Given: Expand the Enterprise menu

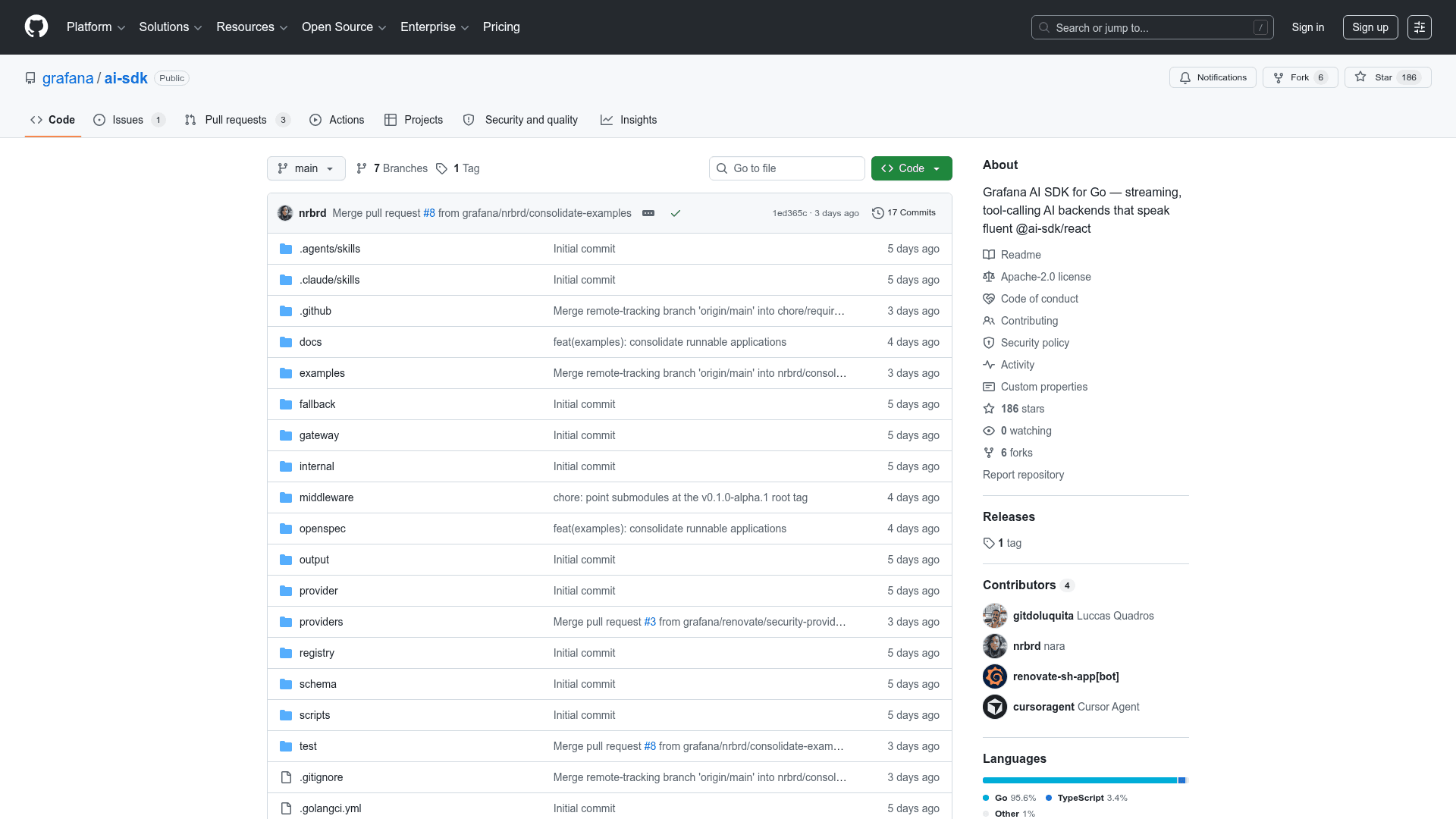Looking at the screenshot, I should pos(435,27).
